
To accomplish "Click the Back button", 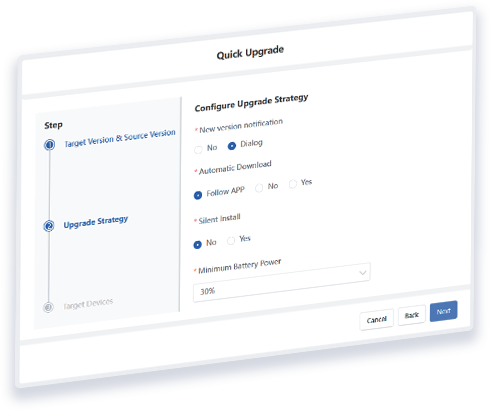I will click(x=412, y=315).
